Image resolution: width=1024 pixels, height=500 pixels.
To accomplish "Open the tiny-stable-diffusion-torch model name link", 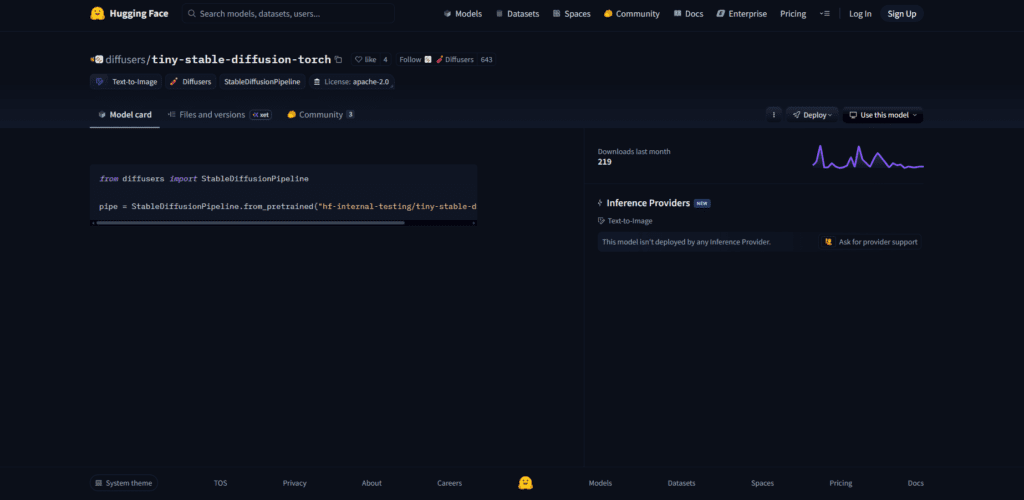I will click(241, 59).
